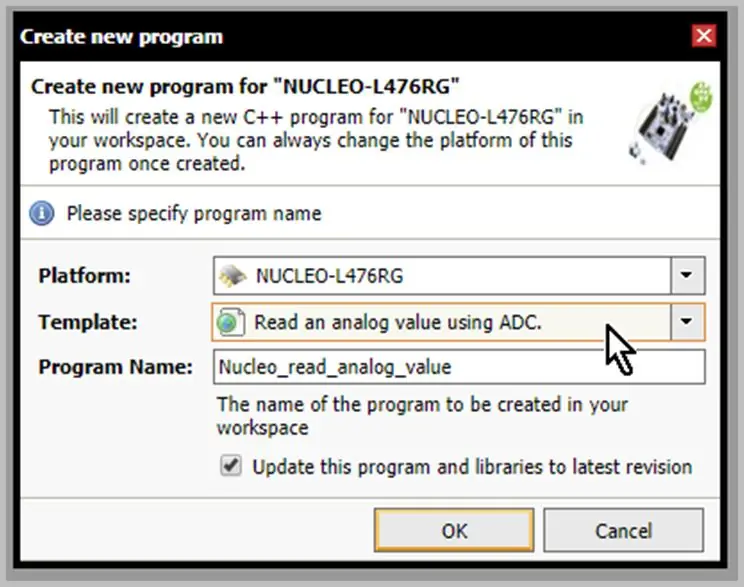
Task: Click the Please specify program name message
Action: (194, 214)
